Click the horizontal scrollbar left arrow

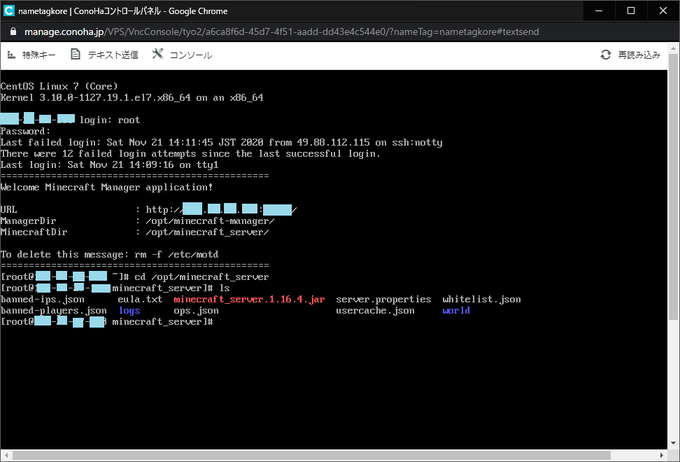pos(6,455)
